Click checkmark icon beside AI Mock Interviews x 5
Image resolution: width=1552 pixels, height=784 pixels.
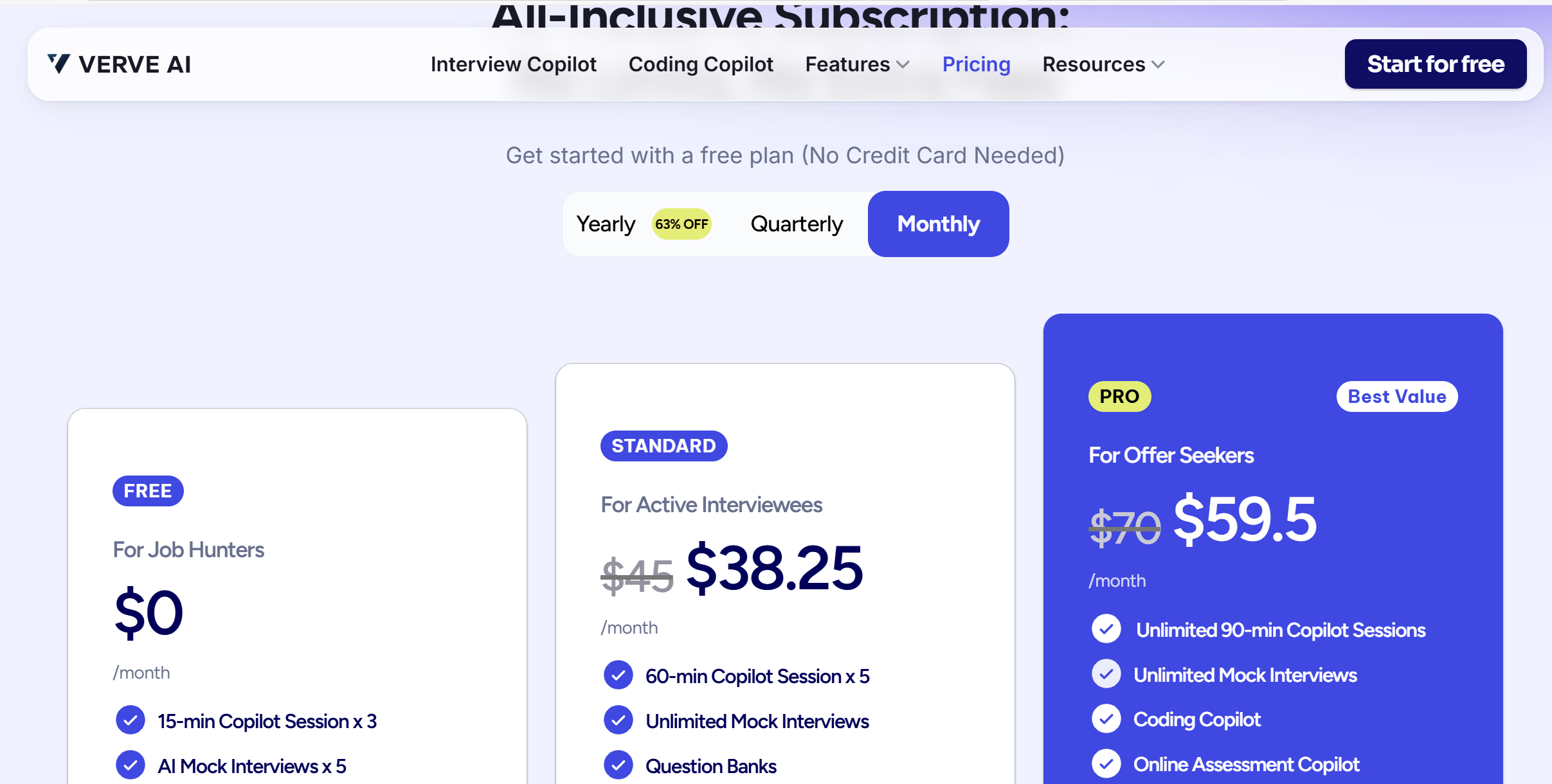point(131,765)
